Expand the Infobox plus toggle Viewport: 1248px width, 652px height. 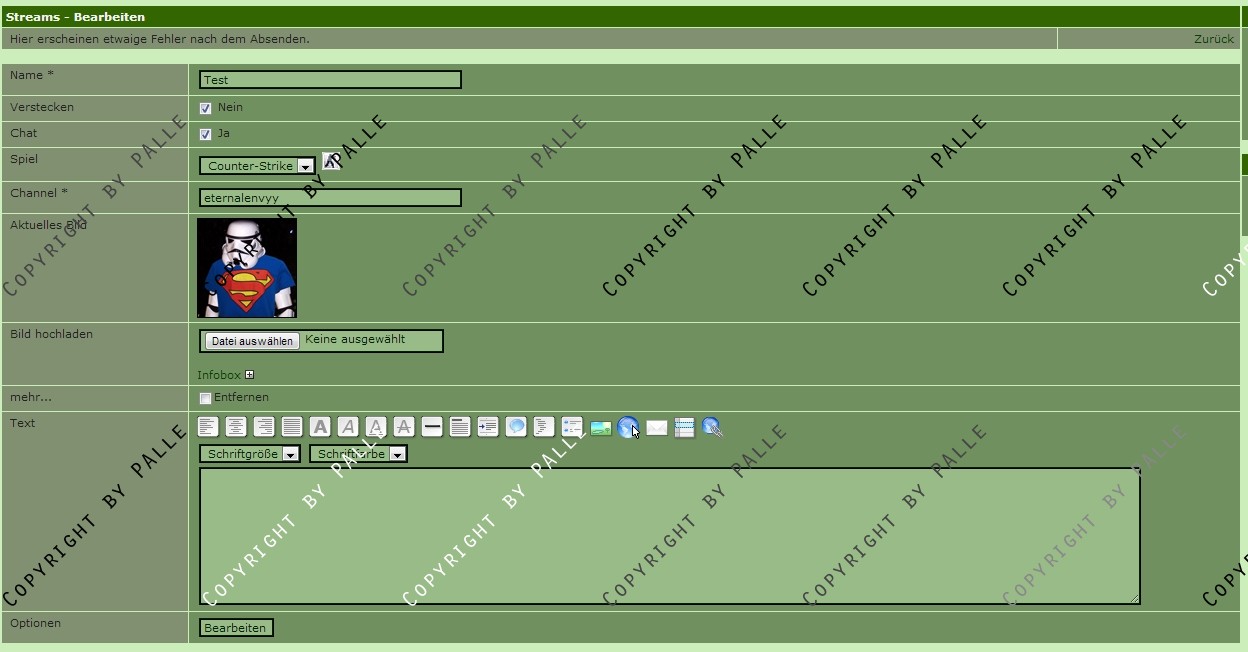click(x=250, y=375)
